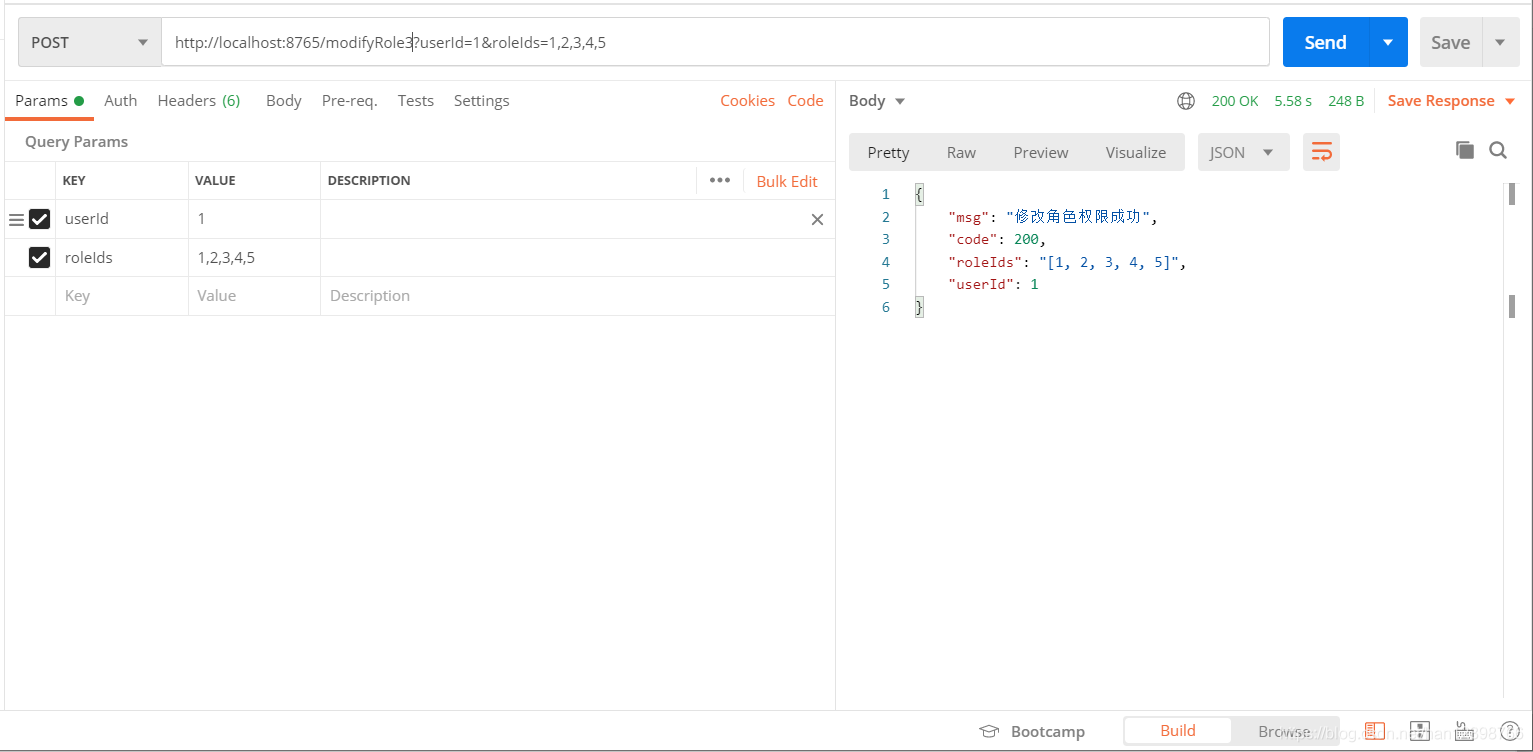Open the Bootcamp graduation cap icon
This screenshot has width=1533, height=752.
coord(989,731)
